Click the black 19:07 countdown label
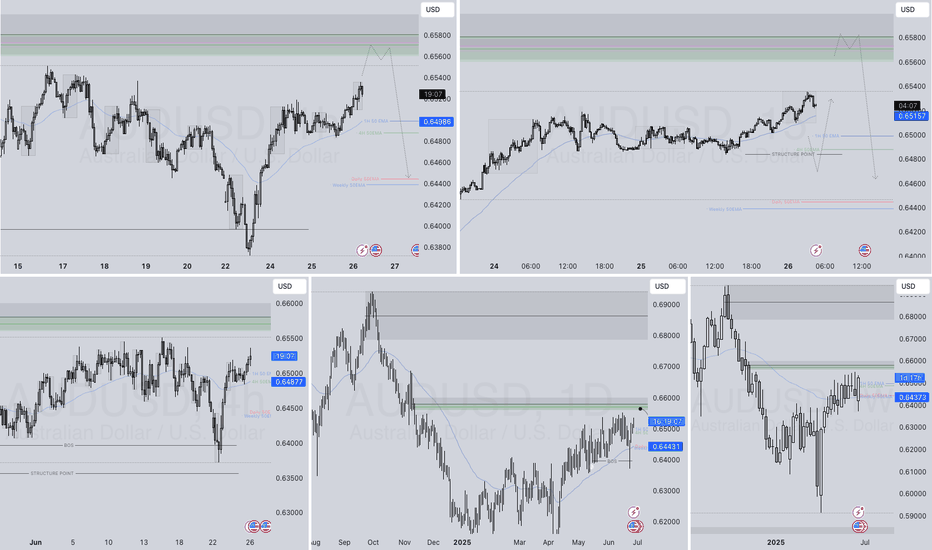The image size is (932, 550). (432, 95)
